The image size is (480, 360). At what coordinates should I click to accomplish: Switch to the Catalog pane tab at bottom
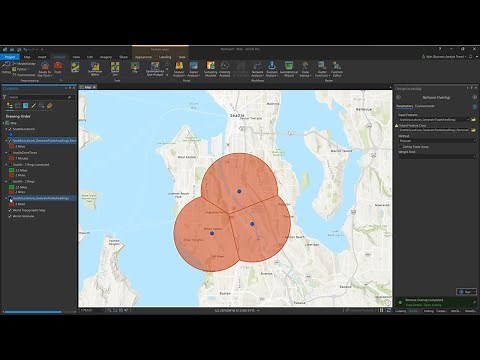coord(401,311)
